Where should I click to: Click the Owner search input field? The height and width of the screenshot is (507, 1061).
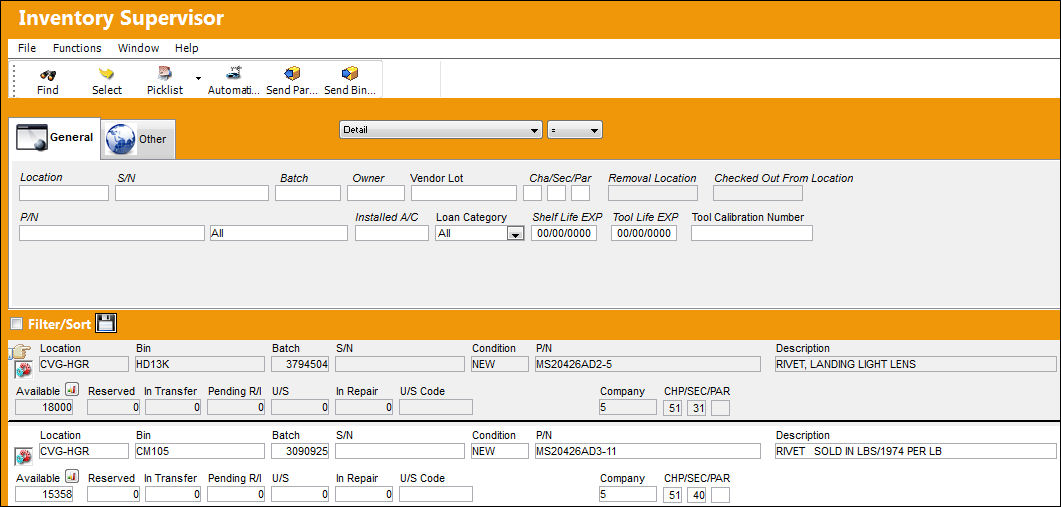(x=376, y=193)
